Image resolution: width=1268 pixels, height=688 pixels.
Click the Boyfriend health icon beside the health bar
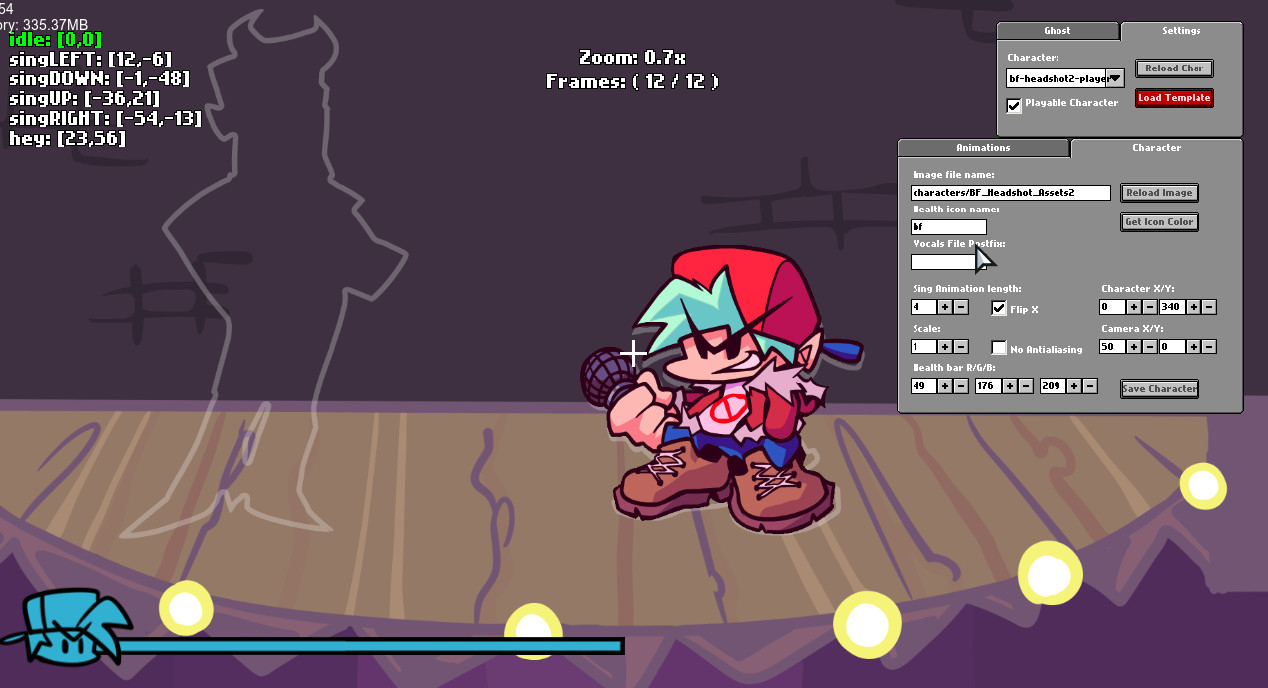point(66,627)
